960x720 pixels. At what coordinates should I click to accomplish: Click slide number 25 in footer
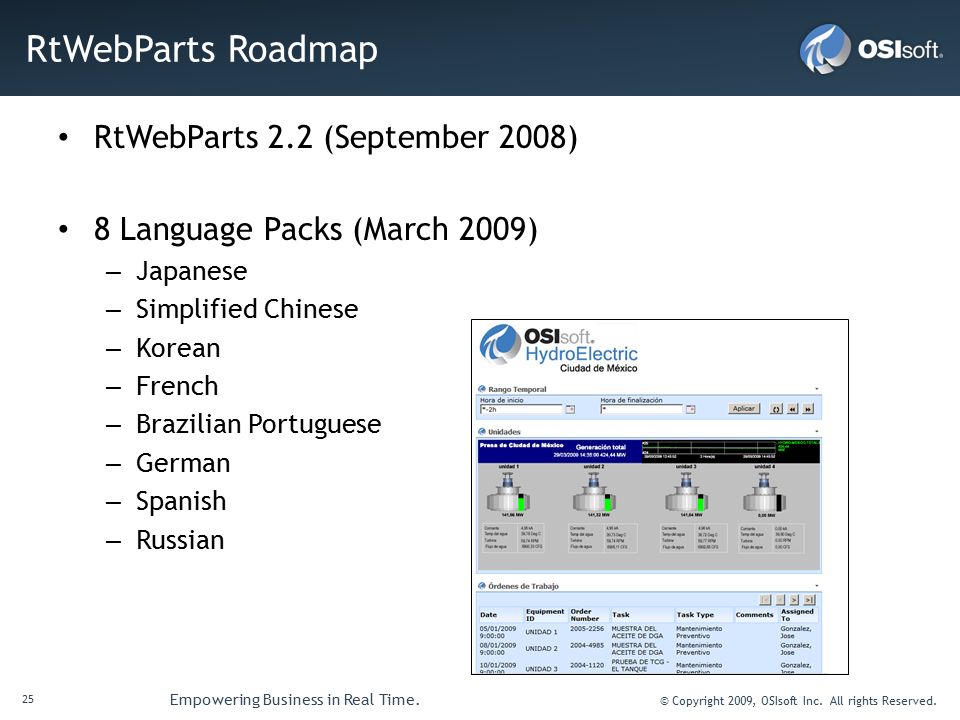point(28,699)
